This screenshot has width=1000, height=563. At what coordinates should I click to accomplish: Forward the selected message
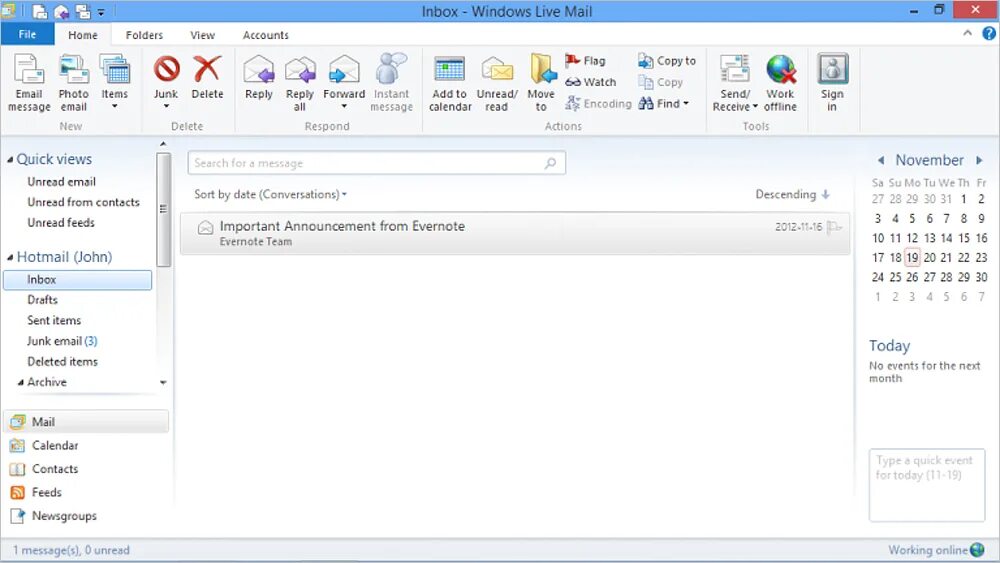pyautogui.click(x=344, y=83)
